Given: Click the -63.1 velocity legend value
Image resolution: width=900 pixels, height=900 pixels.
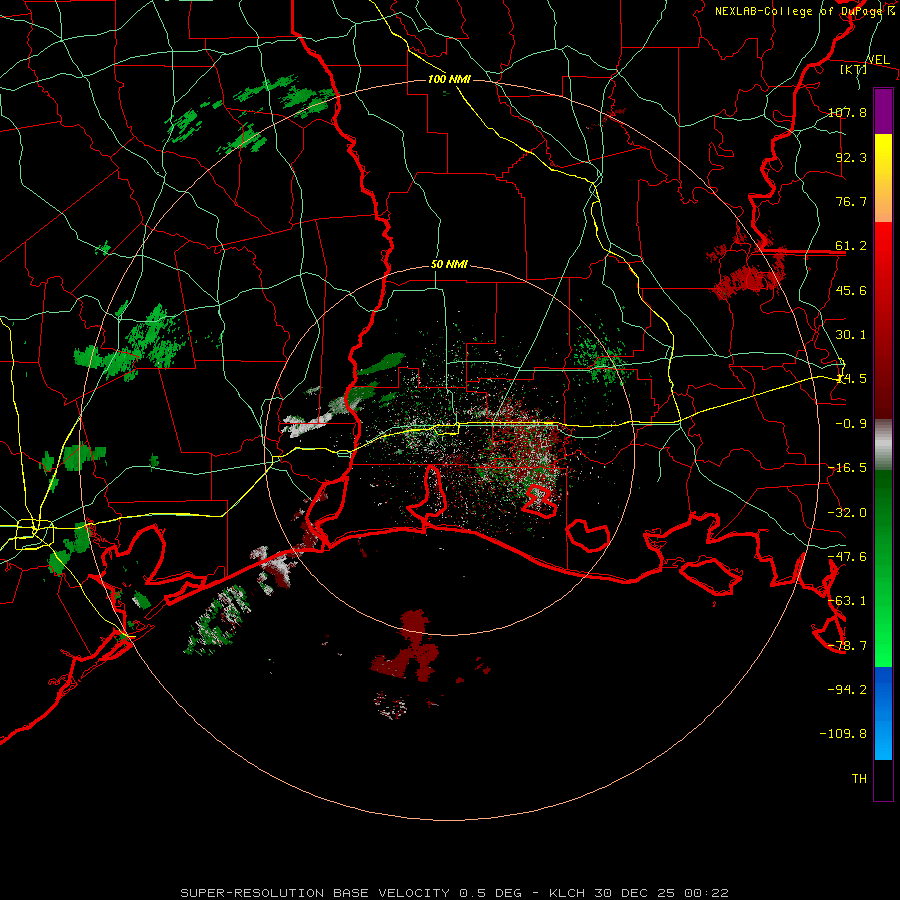Looking at the screenshot, I should (847, 601).
